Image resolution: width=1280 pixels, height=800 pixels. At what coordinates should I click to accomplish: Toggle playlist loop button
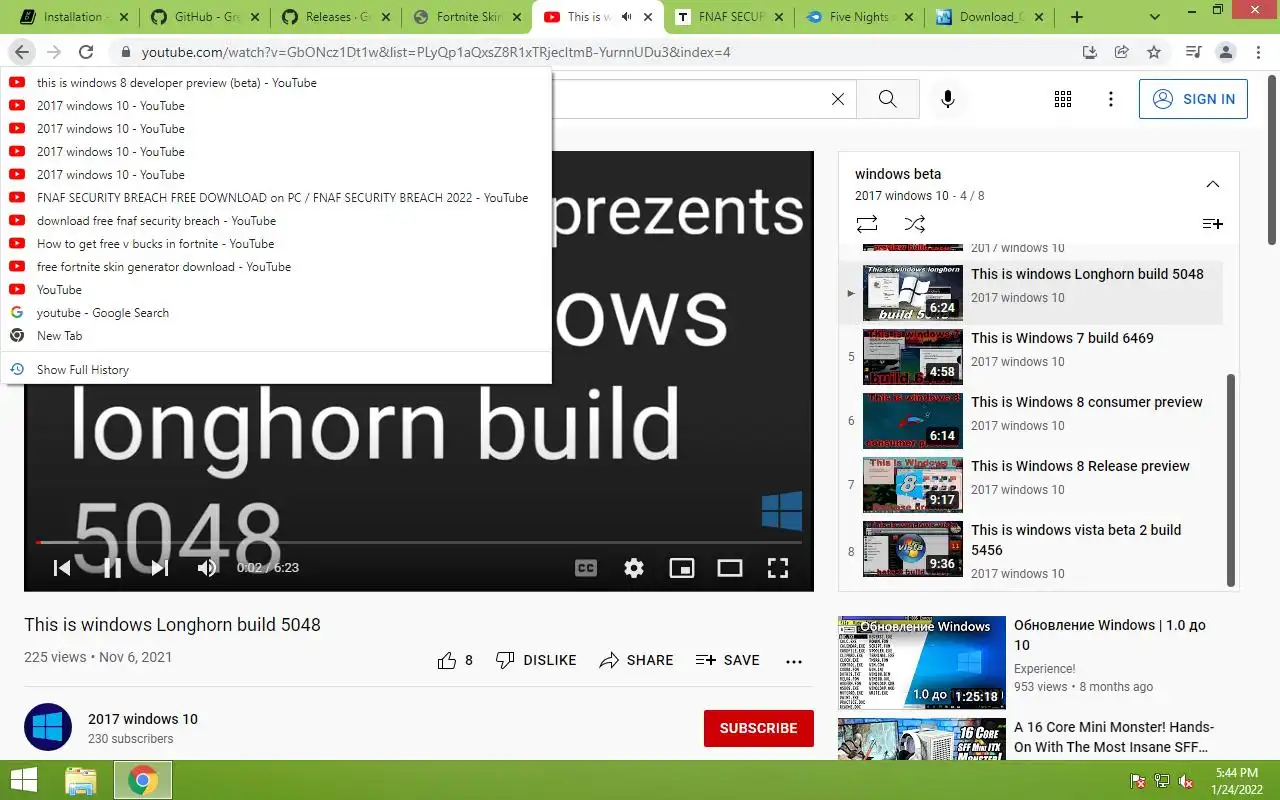[x=867, y=224]
